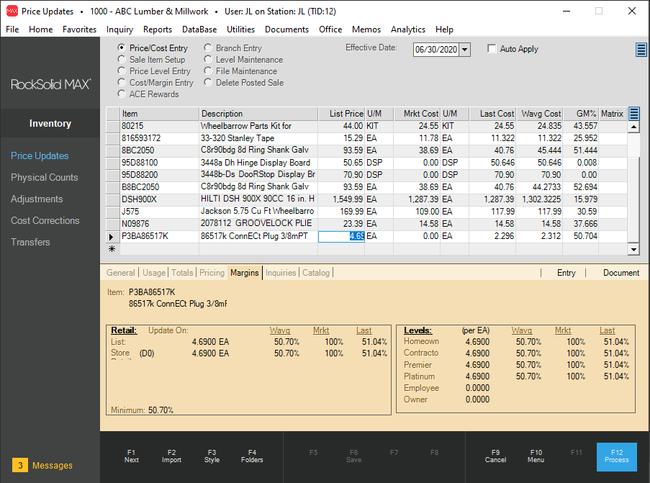This screenshot has width=650, height=483.
Task: Click the new row asterisk marker
Action: (x=111, y=248)
